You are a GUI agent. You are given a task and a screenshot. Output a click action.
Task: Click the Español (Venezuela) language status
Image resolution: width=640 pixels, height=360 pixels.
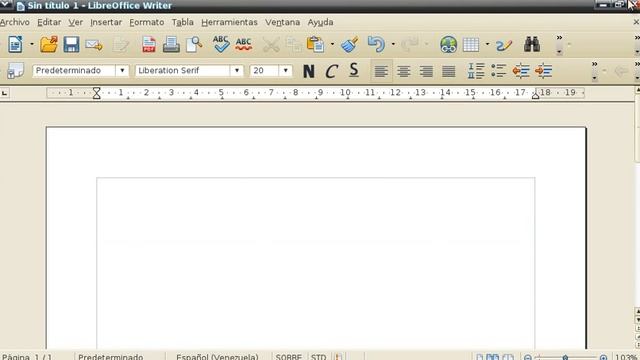coord(217,357)
